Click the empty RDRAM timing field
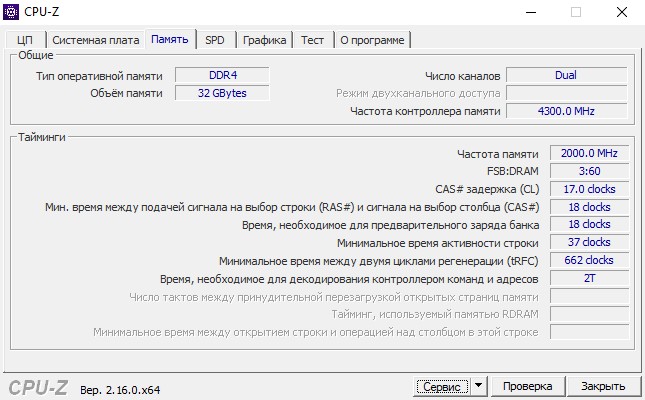Viewport: 645px width, 400px height. (x=589, y=314)
